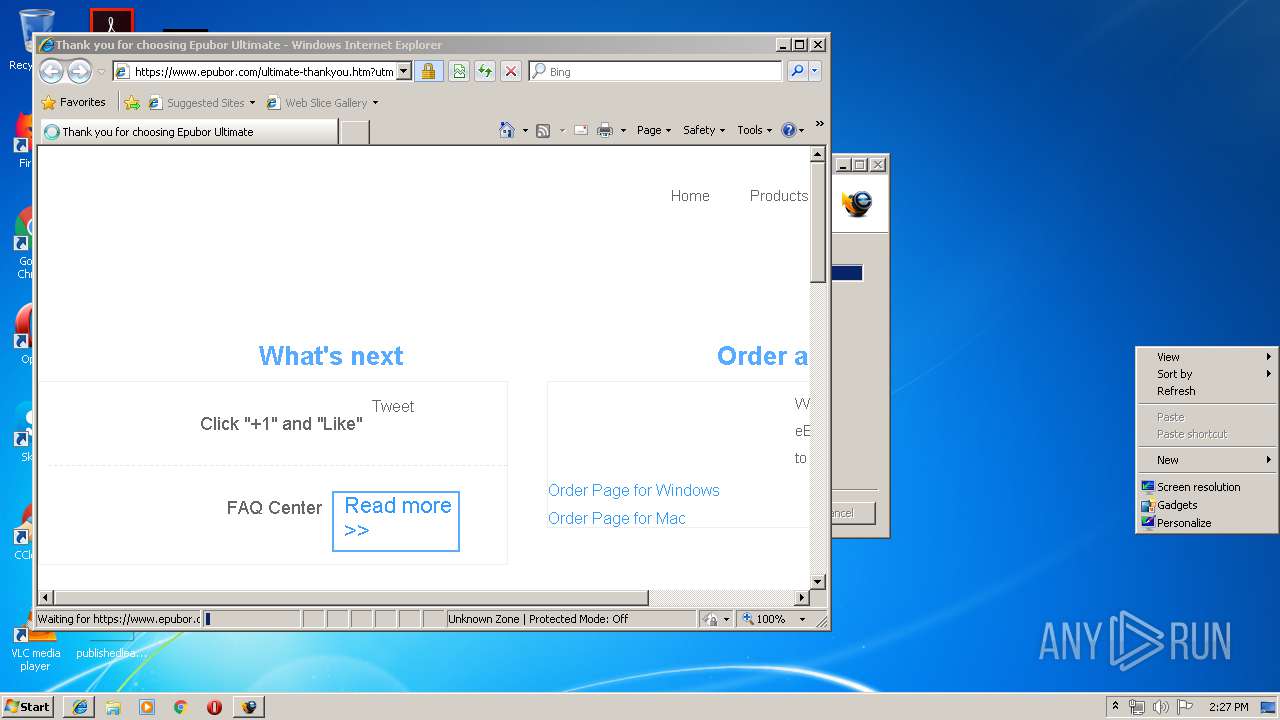Image resolution: width=1280 pixels, height=720 pixels.
Task: Select the Thank you for choosing Epubor tab
Action: coord(188,132)
